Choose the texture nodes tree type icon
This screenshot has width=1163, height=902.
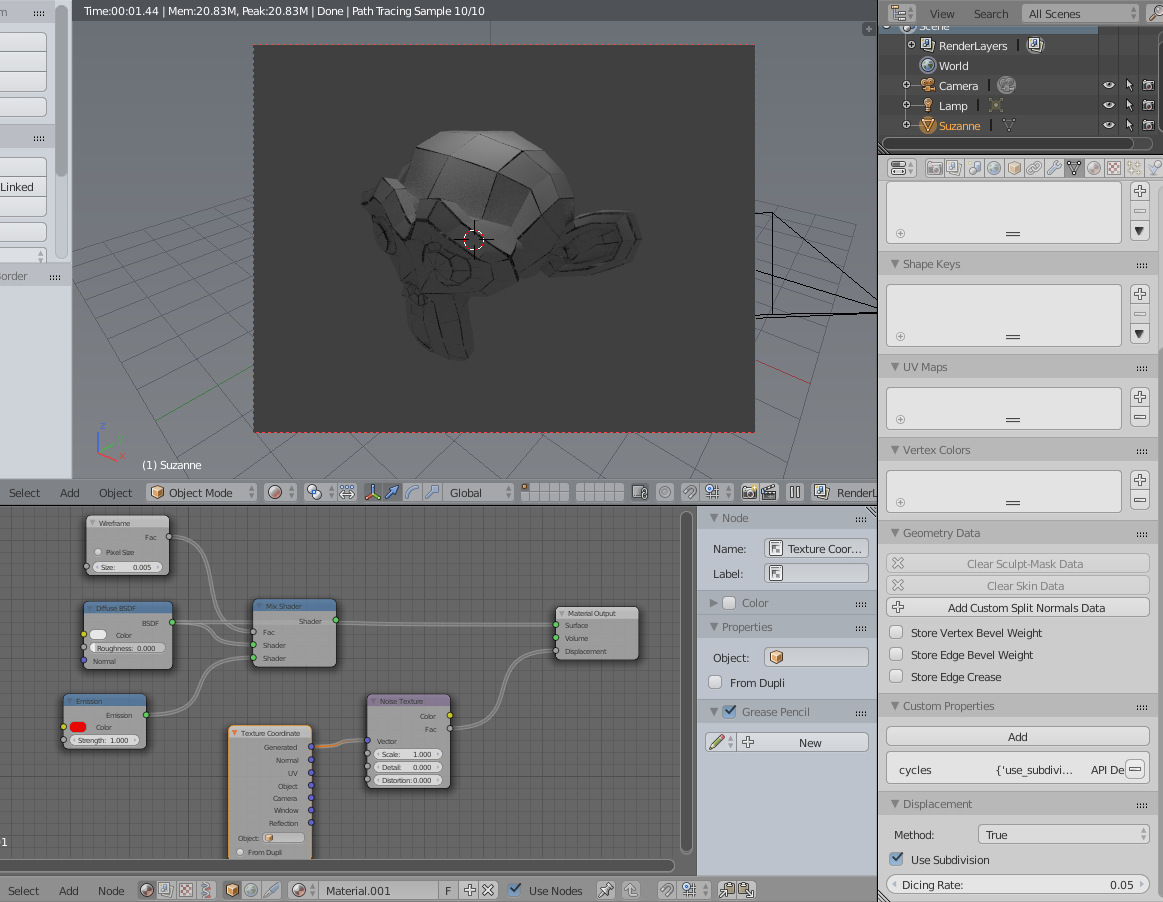tap(186, 890)
